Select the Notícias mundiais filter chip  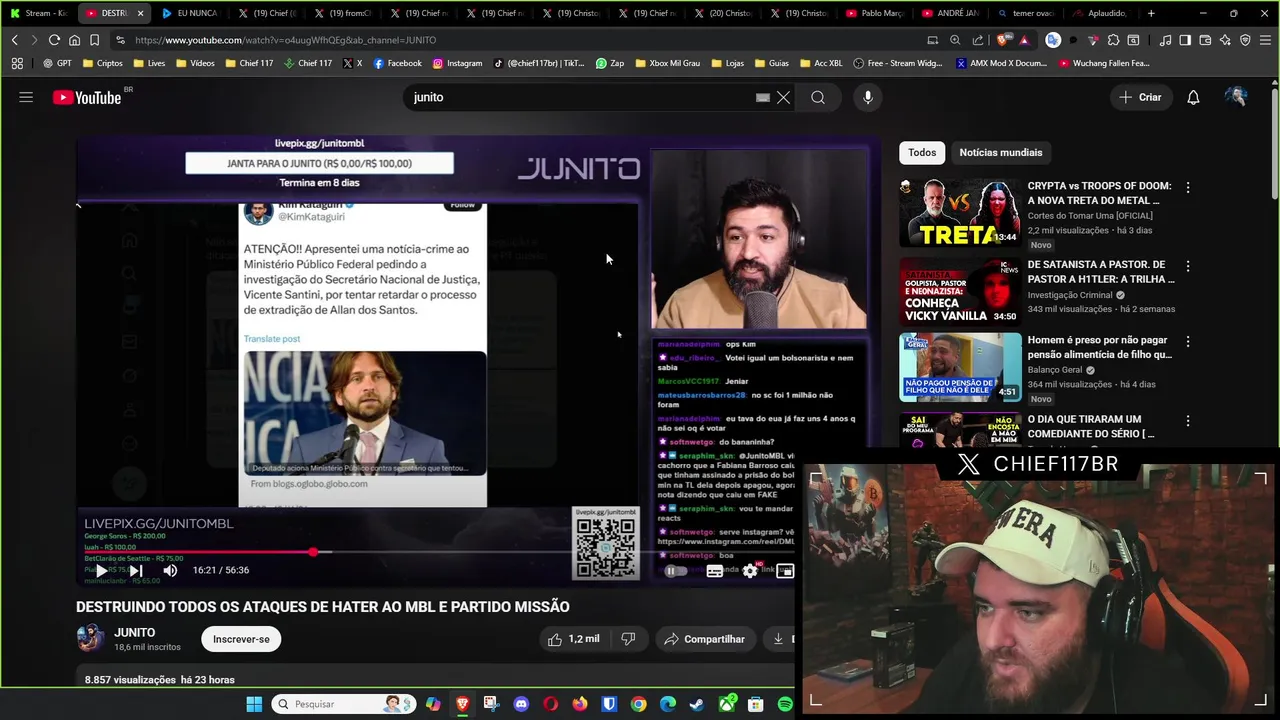(x=1000, y=152)
